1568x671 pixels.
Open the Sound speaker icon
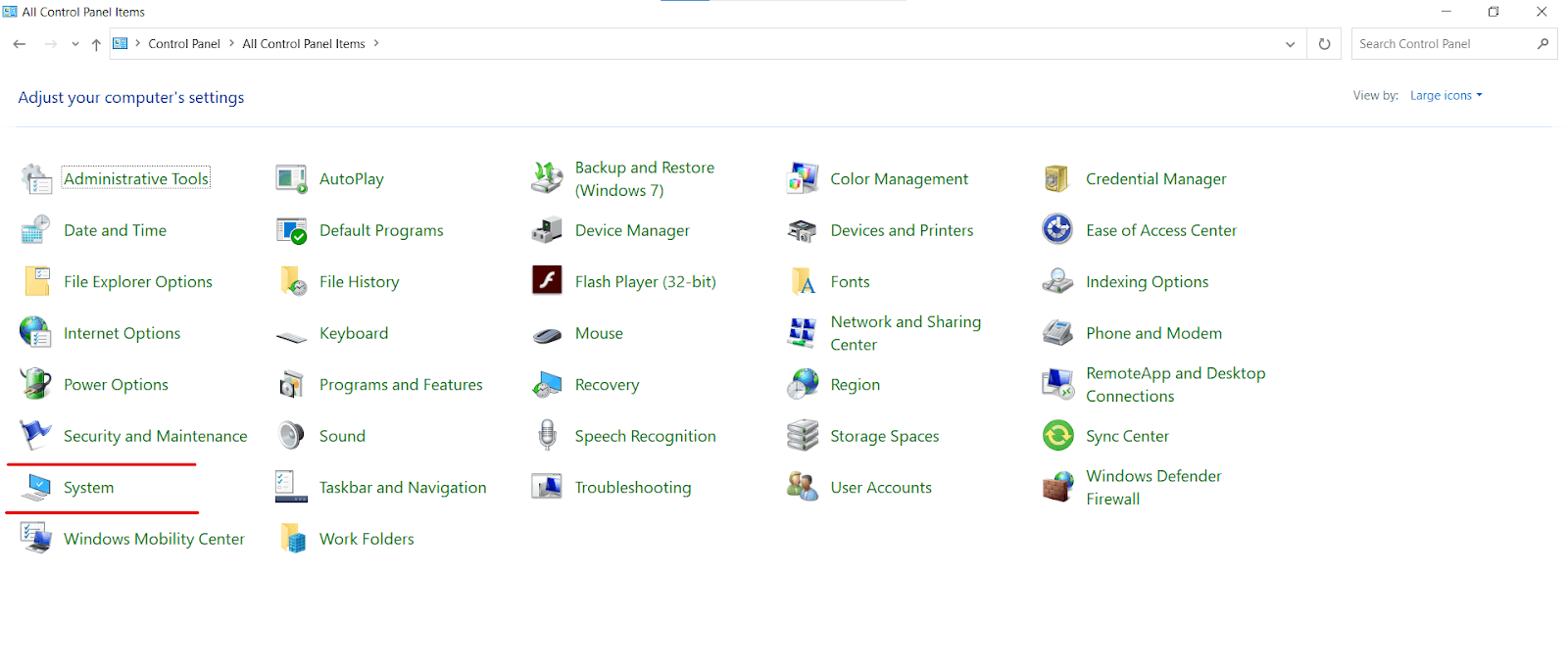click(x=291, y=436)
